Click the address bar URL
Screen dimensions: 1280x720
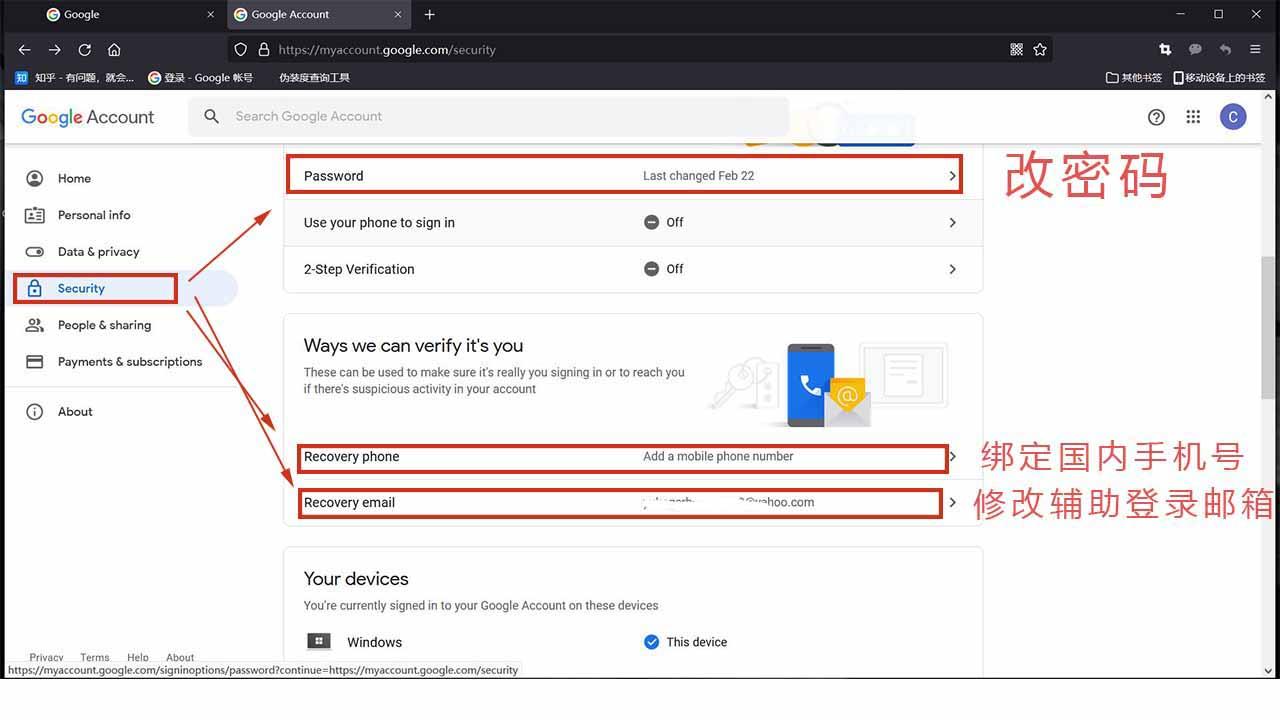point(386,49)
